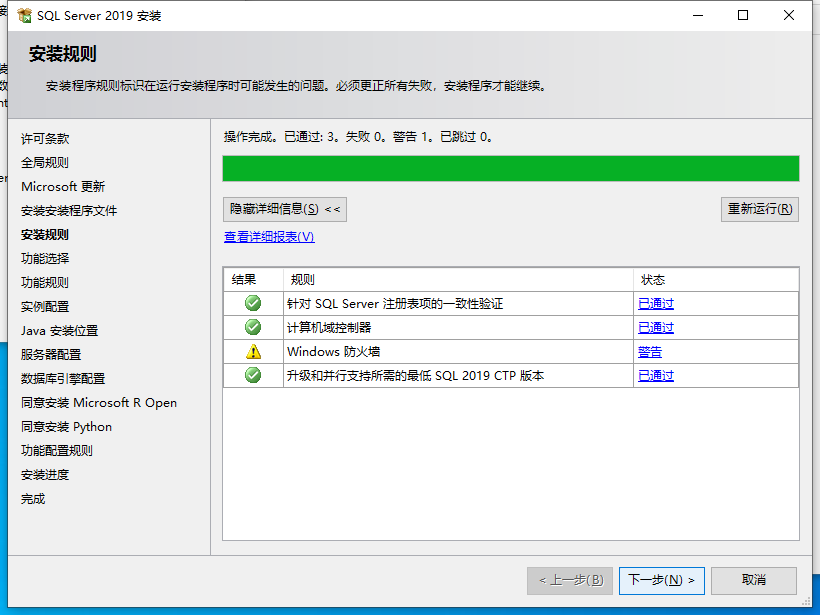
Task: Click the 安装规则 page heading
Action: click(63, 54)
